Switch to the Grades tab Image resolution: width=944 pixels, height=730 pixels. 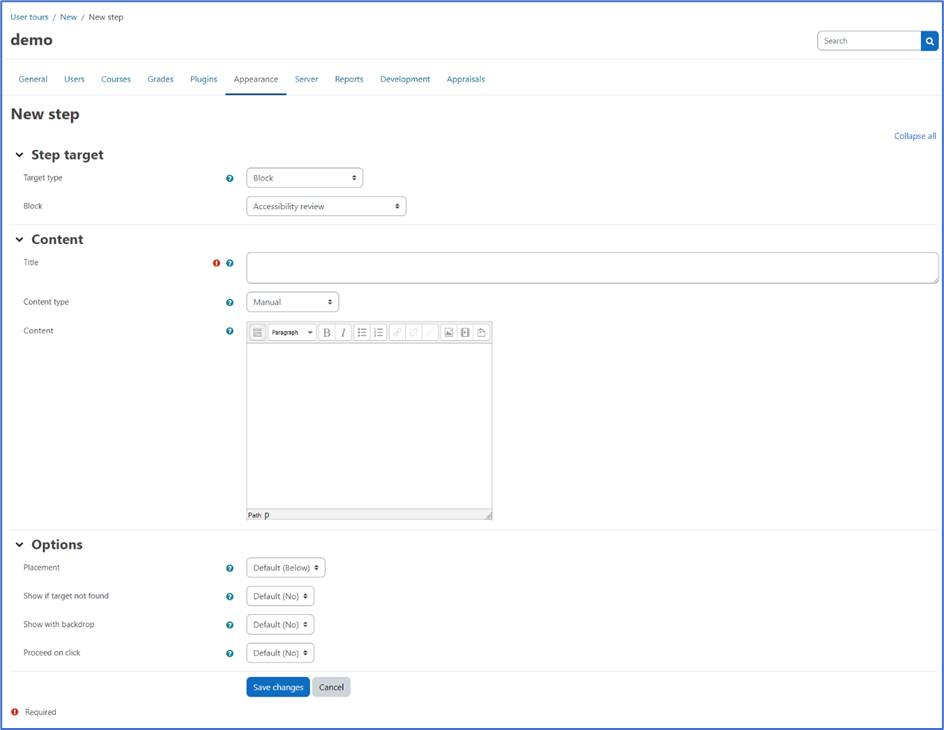[160, 79]
